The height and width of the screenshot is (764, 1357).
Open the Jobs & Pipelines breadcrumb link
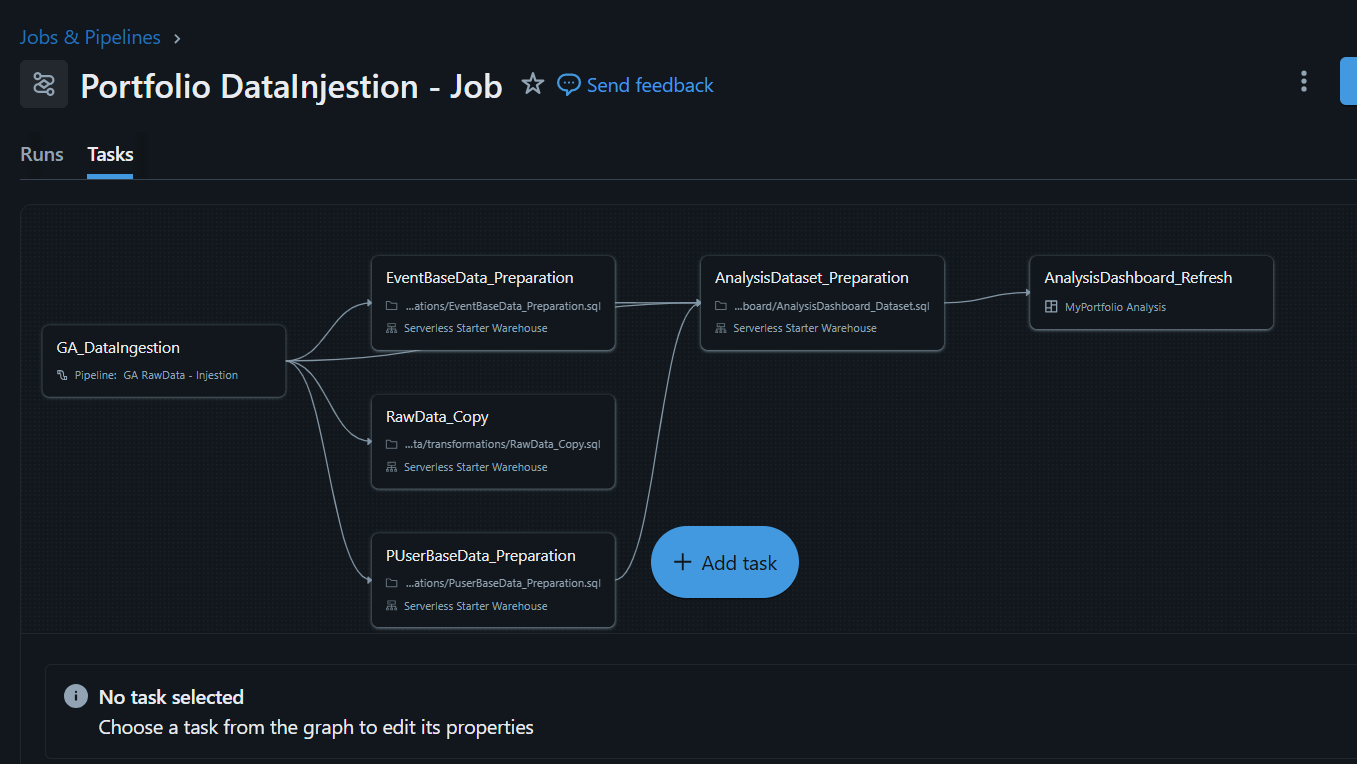coord(90,37)
